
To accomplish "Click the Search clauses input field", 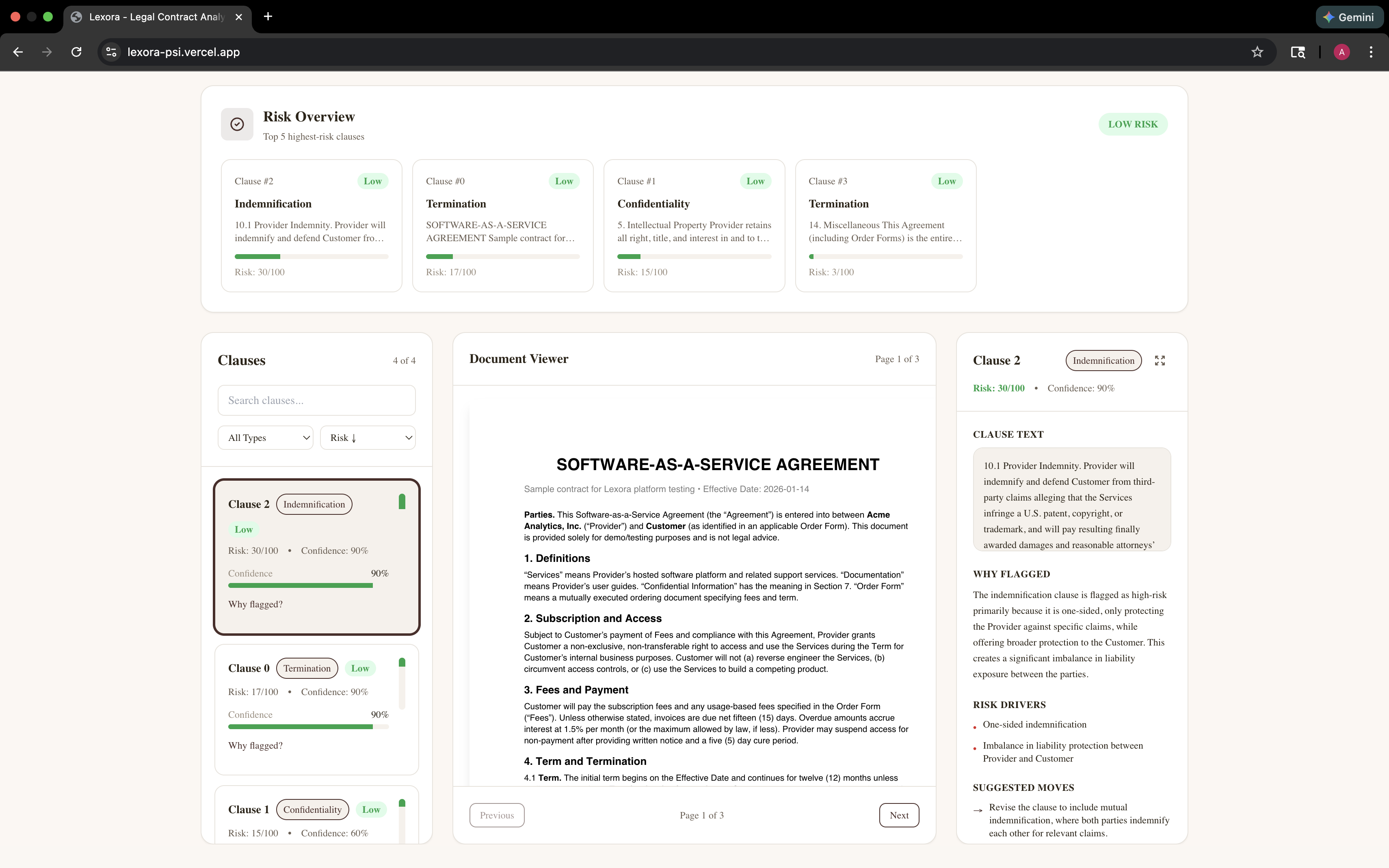I will (316, 400).
